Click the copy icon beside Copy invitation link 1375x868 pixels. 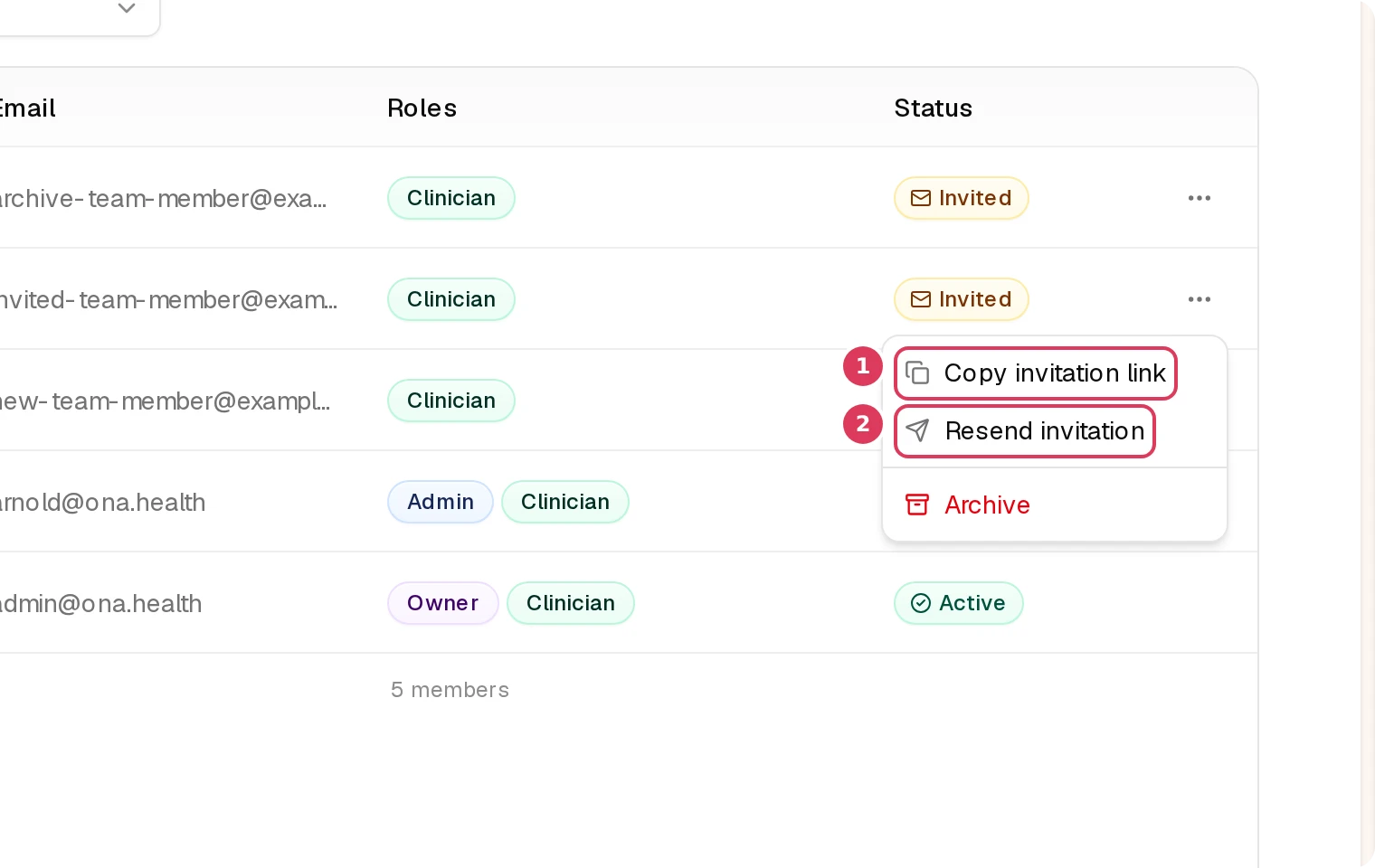pyautogui.click(x=917, y=373)
